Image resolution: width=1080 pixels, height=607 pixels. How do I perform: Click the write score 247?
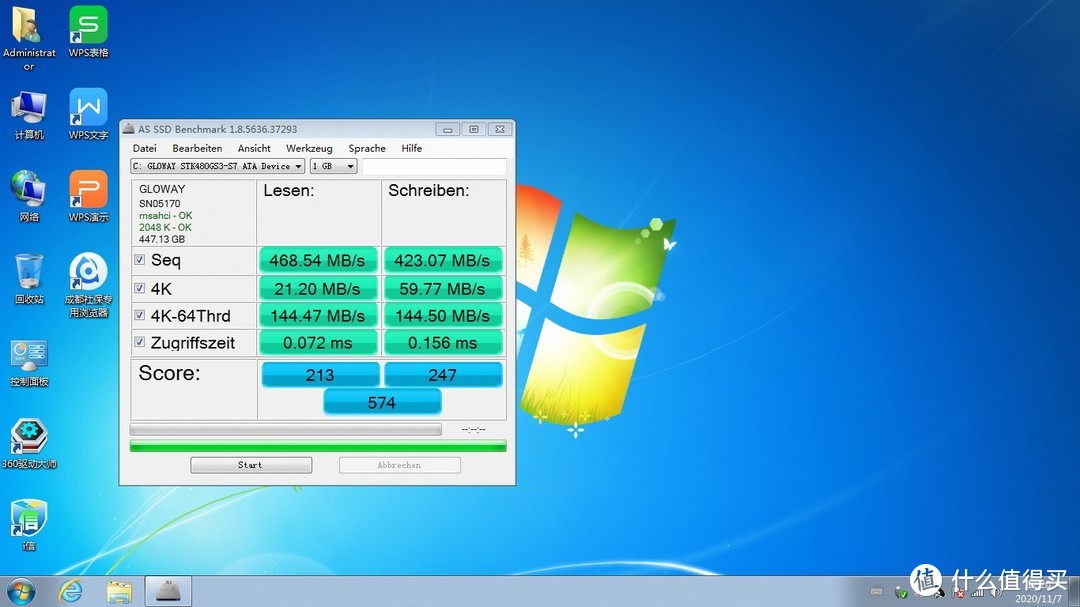pos(443,375)
